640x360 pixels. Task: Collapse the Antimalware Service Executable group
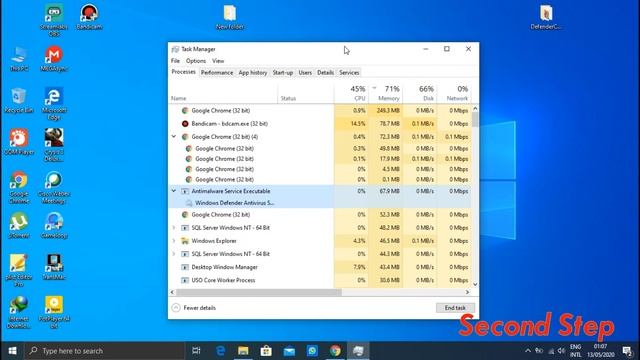pos(174,191)
